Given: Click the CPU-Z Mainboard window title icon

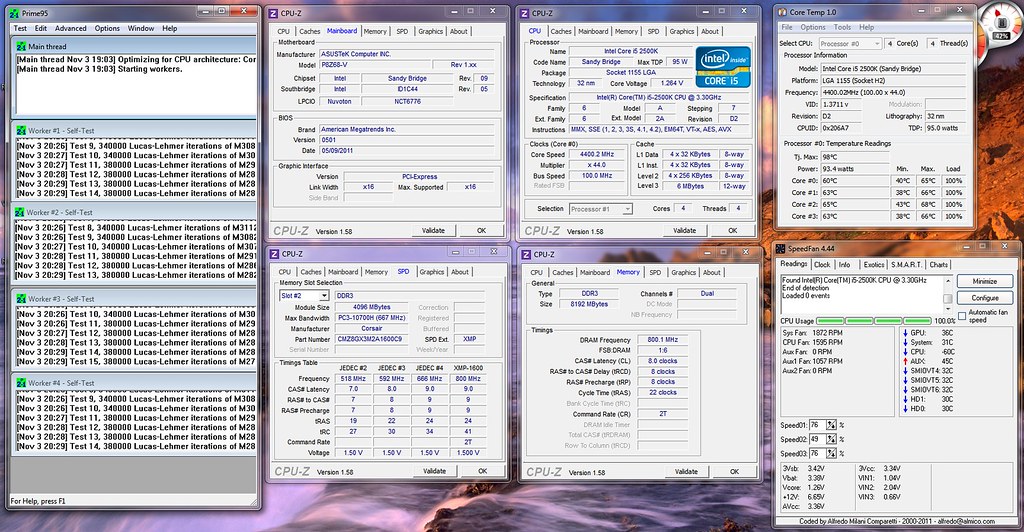Looking at the screenshot, I should coord(274,12).
